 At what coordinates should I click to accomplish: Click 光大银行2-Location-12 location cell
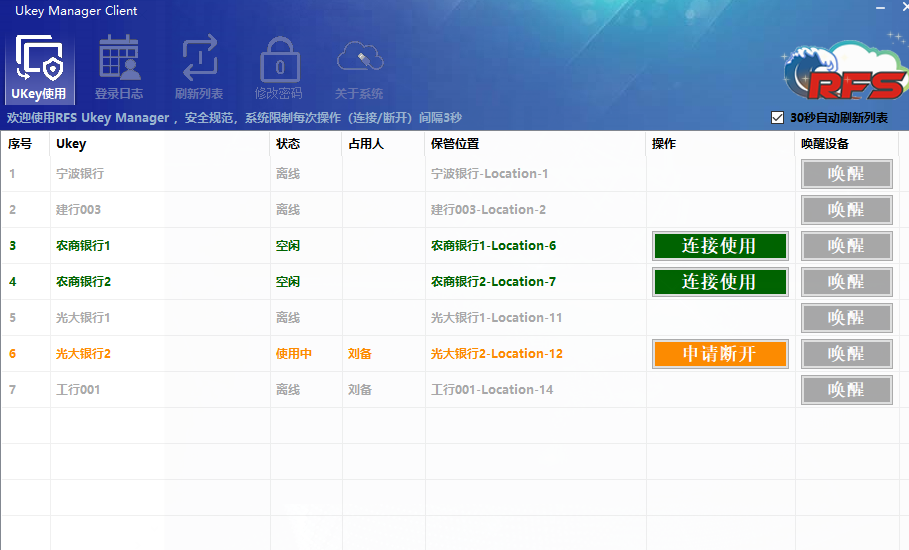pos(535,354)
